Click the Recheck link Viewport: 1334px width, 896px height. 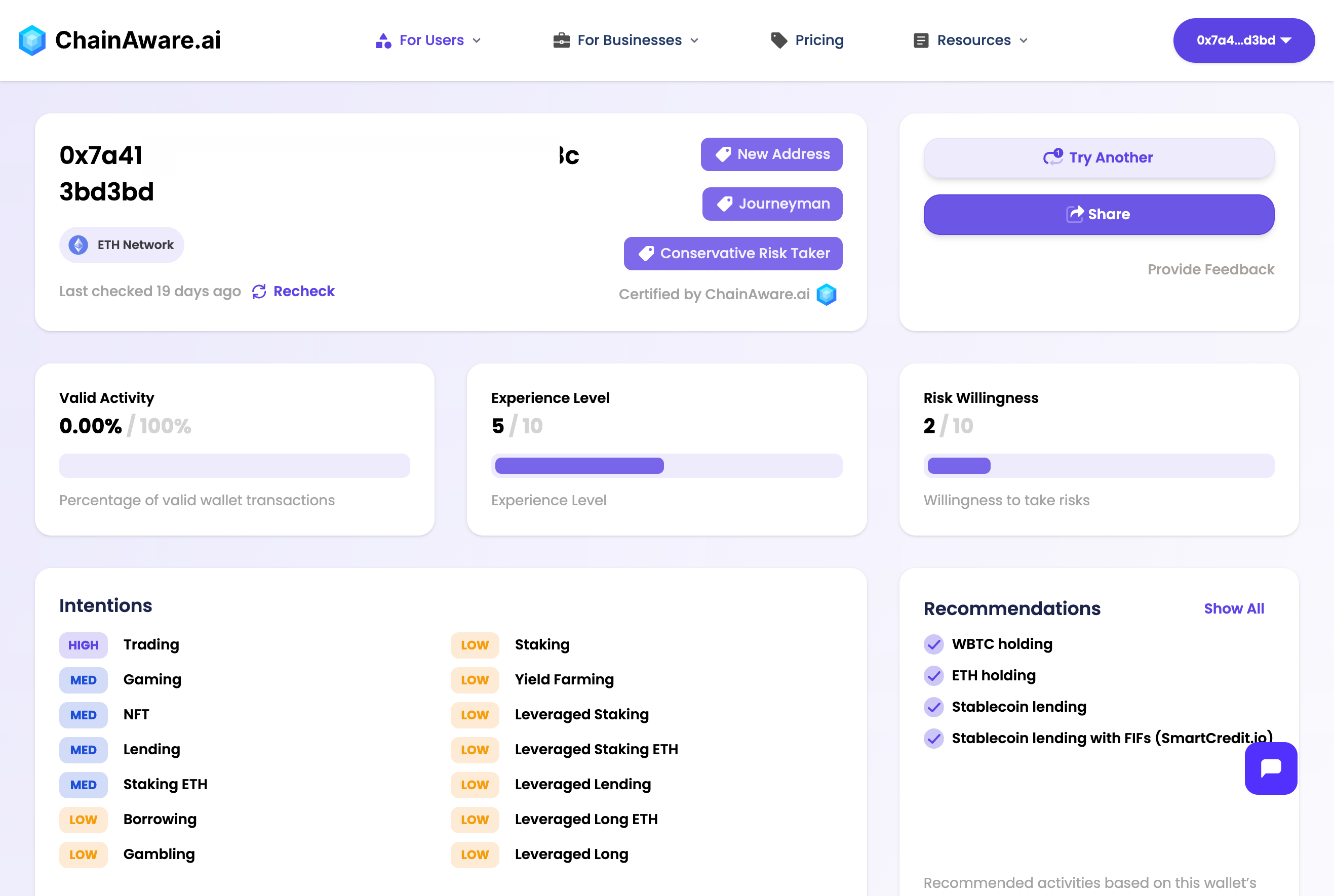pos(293,292)
